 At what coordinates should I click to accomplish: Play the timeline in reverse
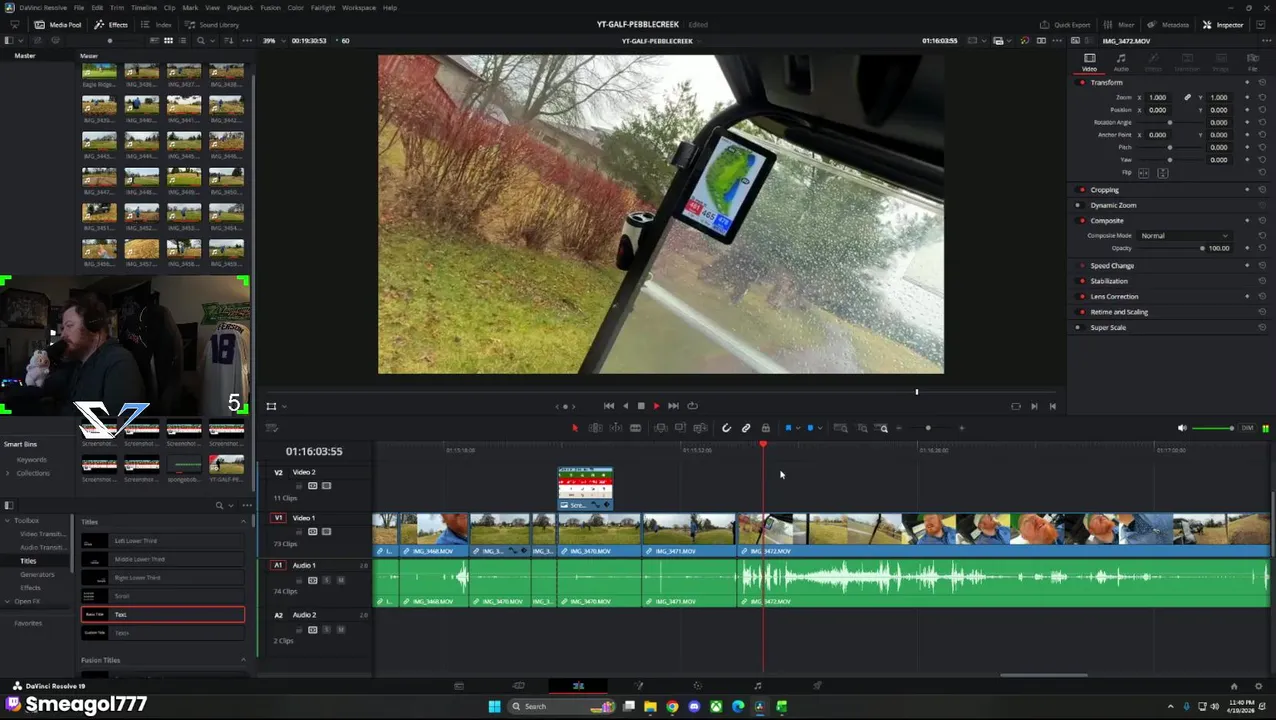click(626, 406)
